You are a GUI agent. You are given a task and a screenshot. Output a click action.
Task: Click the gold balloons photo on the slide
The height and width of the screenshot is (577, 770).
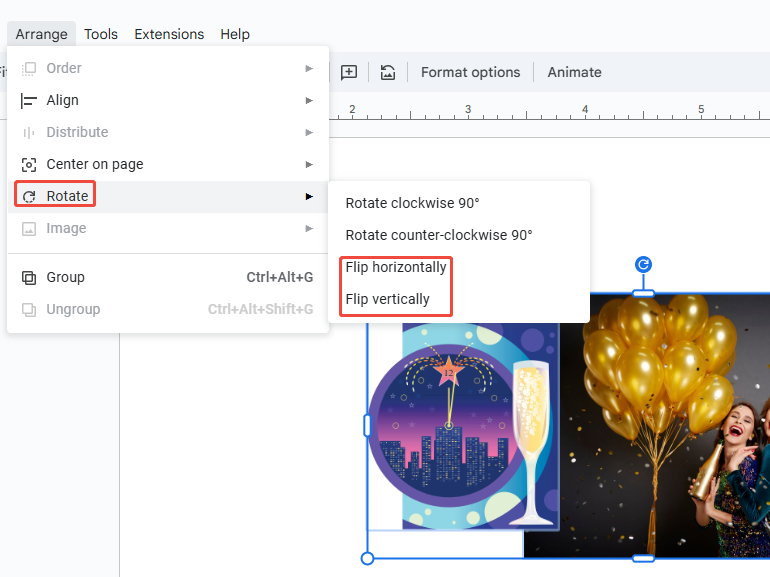click(660, 420)
